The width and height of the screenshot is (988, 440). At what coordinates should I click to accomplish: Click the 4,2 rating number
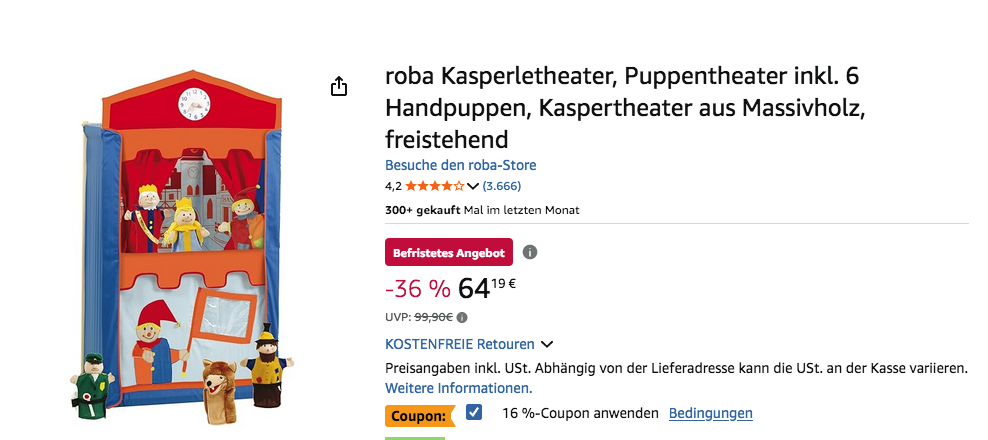pos(393,186)
